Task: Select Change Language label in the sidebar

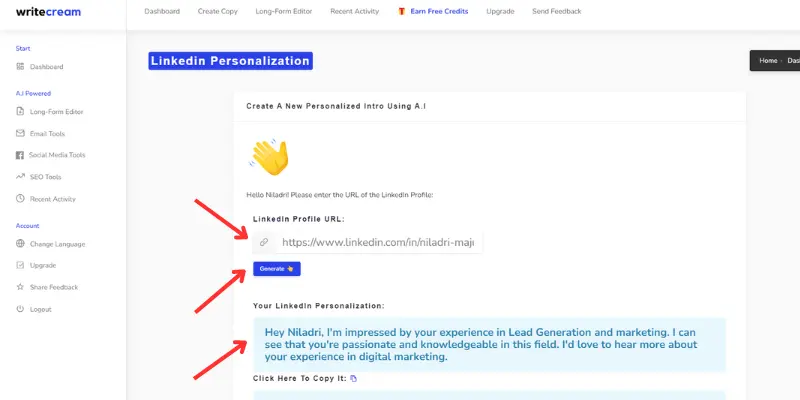Action: tap(58, 244)
